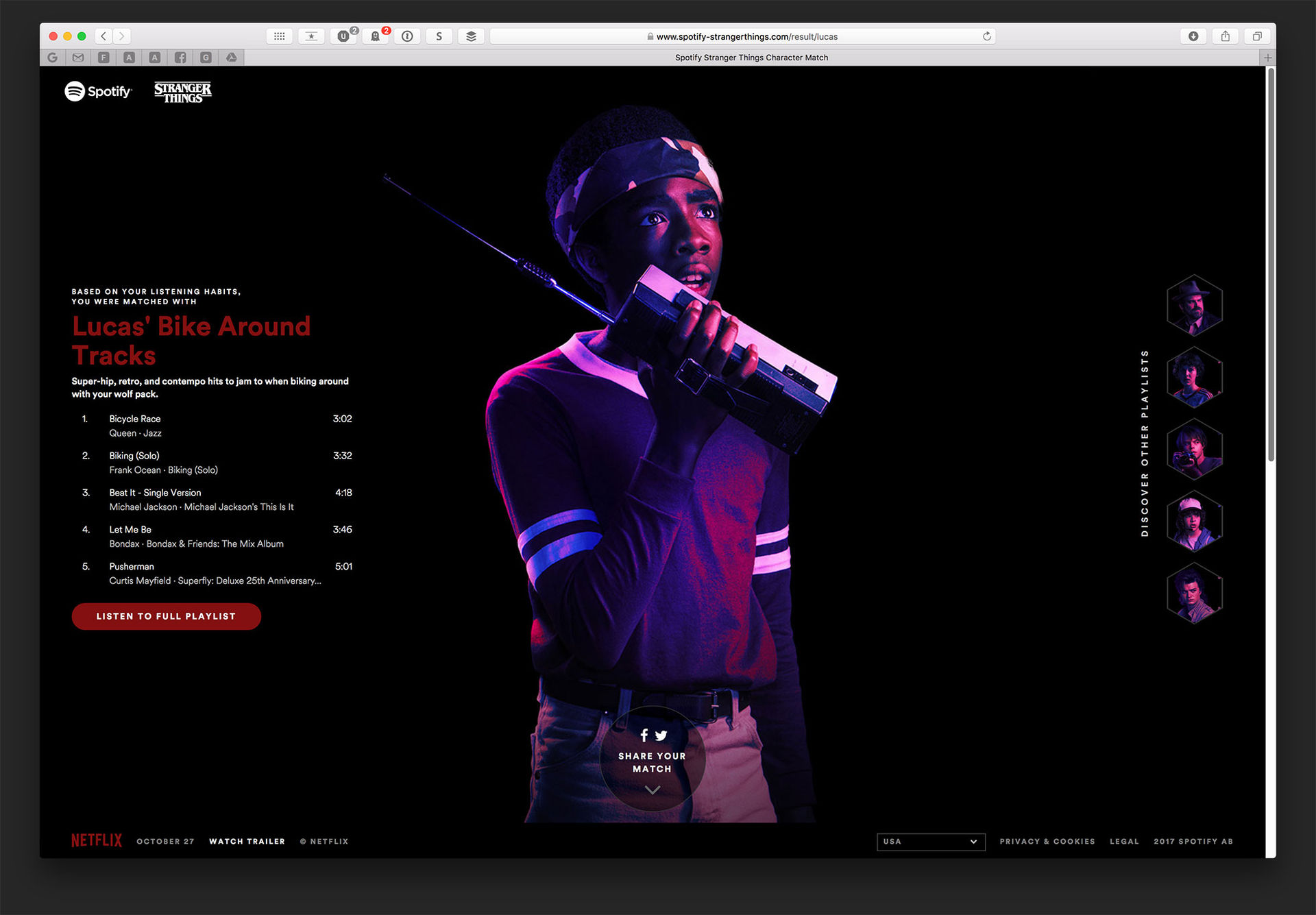1316x915 pixels.
Task: Expand Share Your Match chevron
Action: click(x=653, y=790)
